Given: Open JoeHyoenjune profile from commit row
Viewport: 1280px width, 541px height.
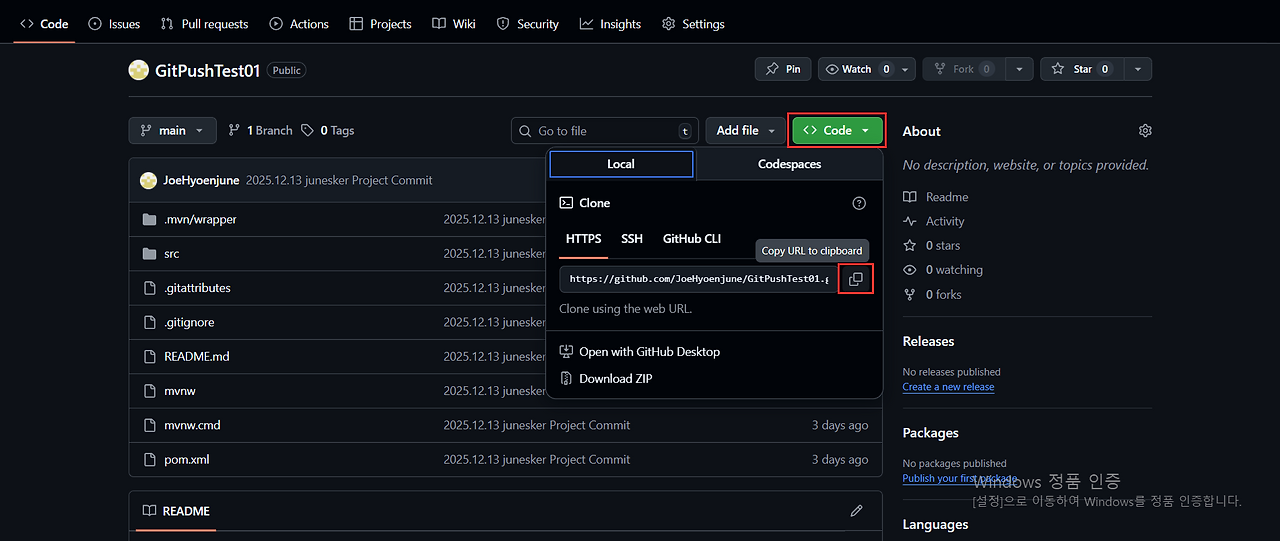Looking at the screenshot, I should pyautogui.click(x=201, y=181).
